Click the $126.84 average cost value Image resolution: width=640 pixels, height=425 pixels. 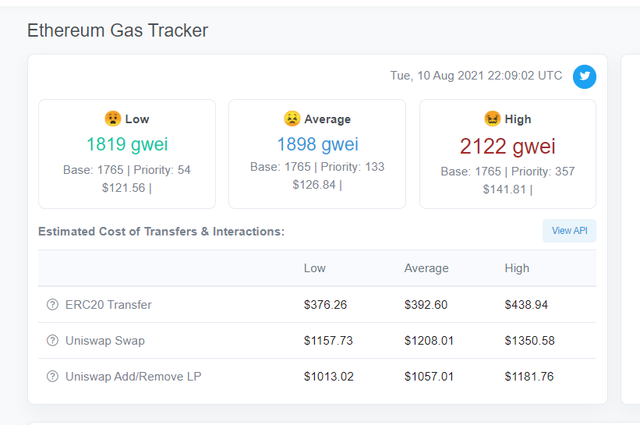click(314, 185)
